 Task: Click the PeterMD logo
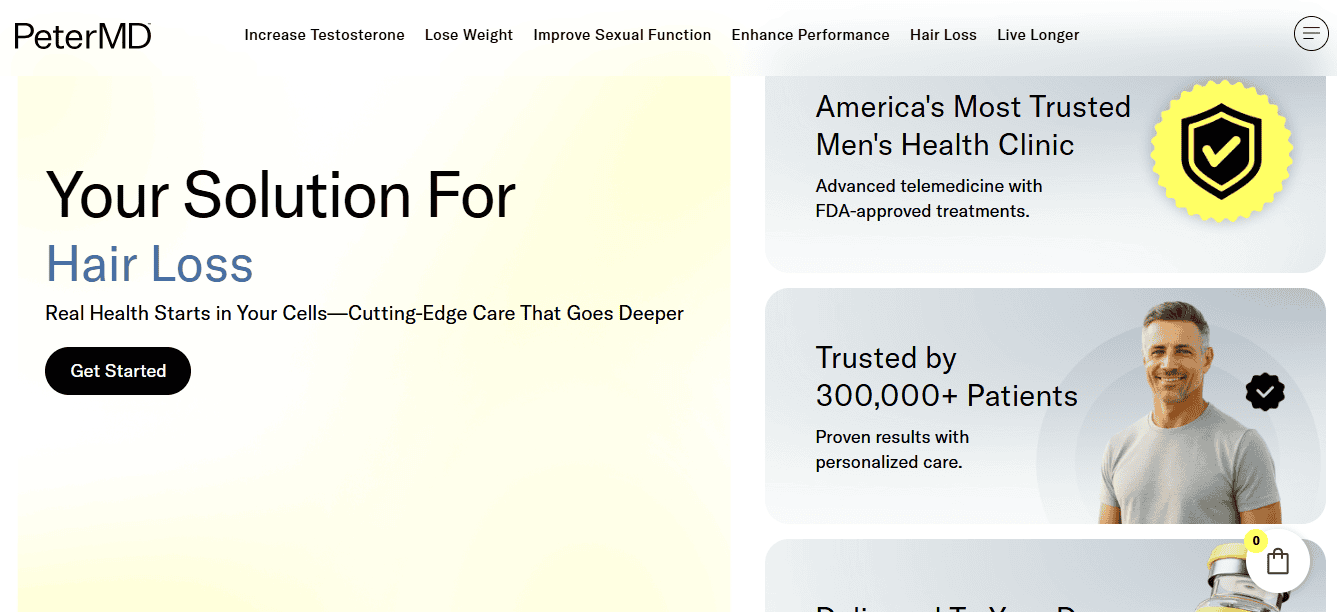tap(82, 34)
